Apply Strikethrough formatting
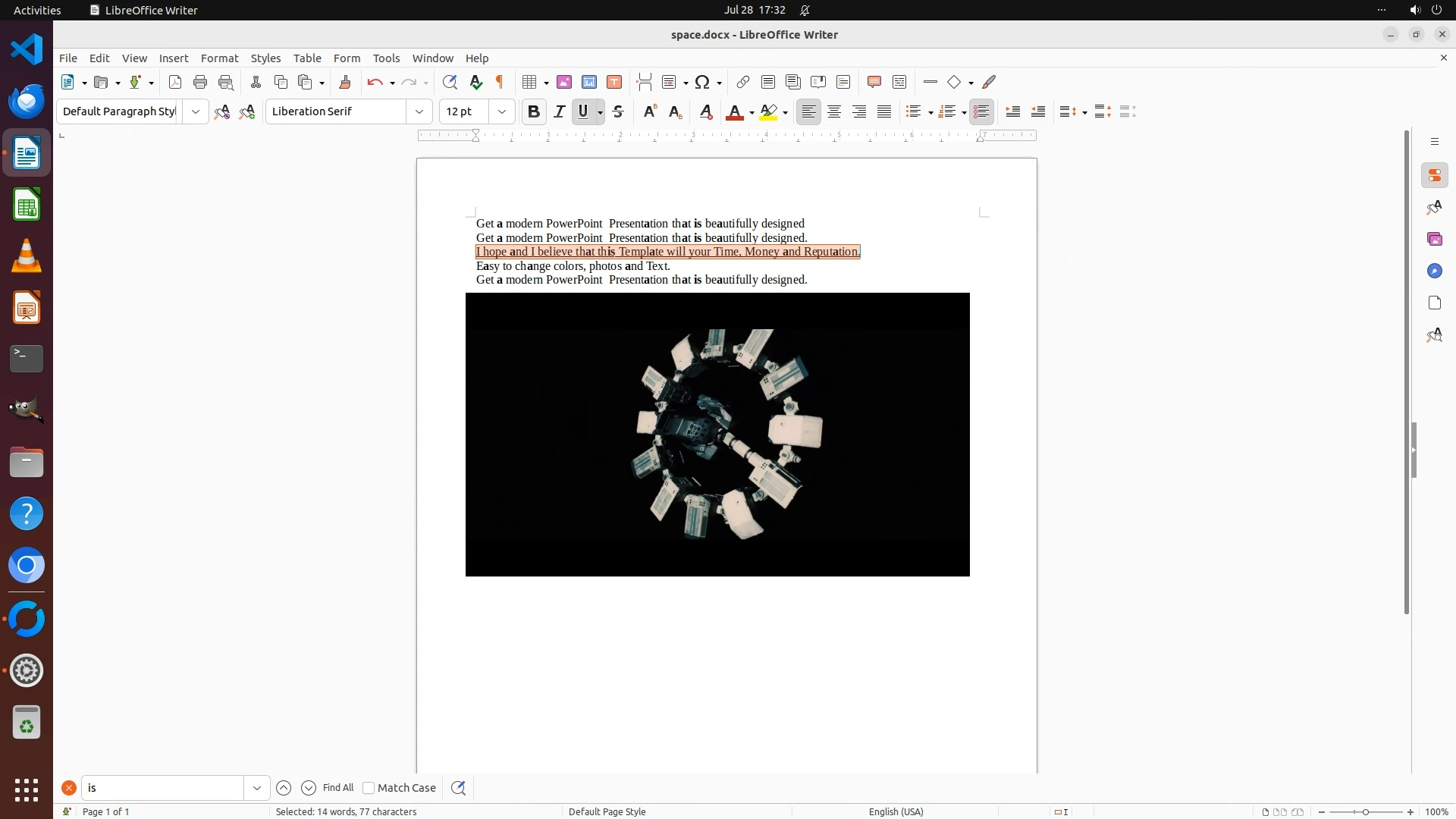Screen dimensions: 1456x819 618,111
